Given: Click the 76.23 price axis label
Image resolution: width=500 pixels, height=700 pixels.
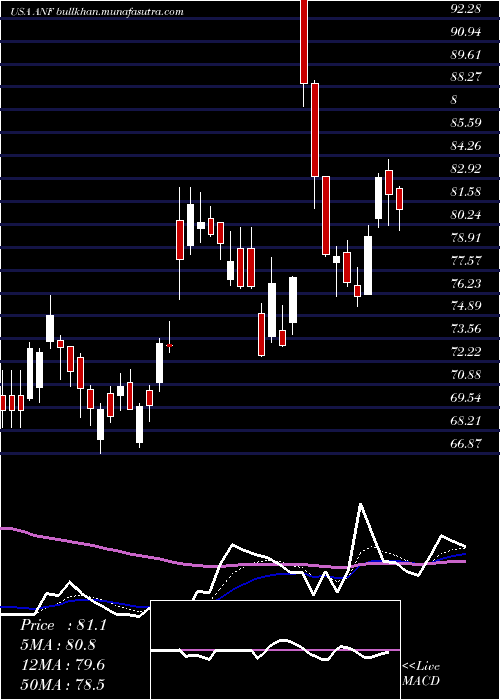Looking at the screenshot, I should pos(466,284).
